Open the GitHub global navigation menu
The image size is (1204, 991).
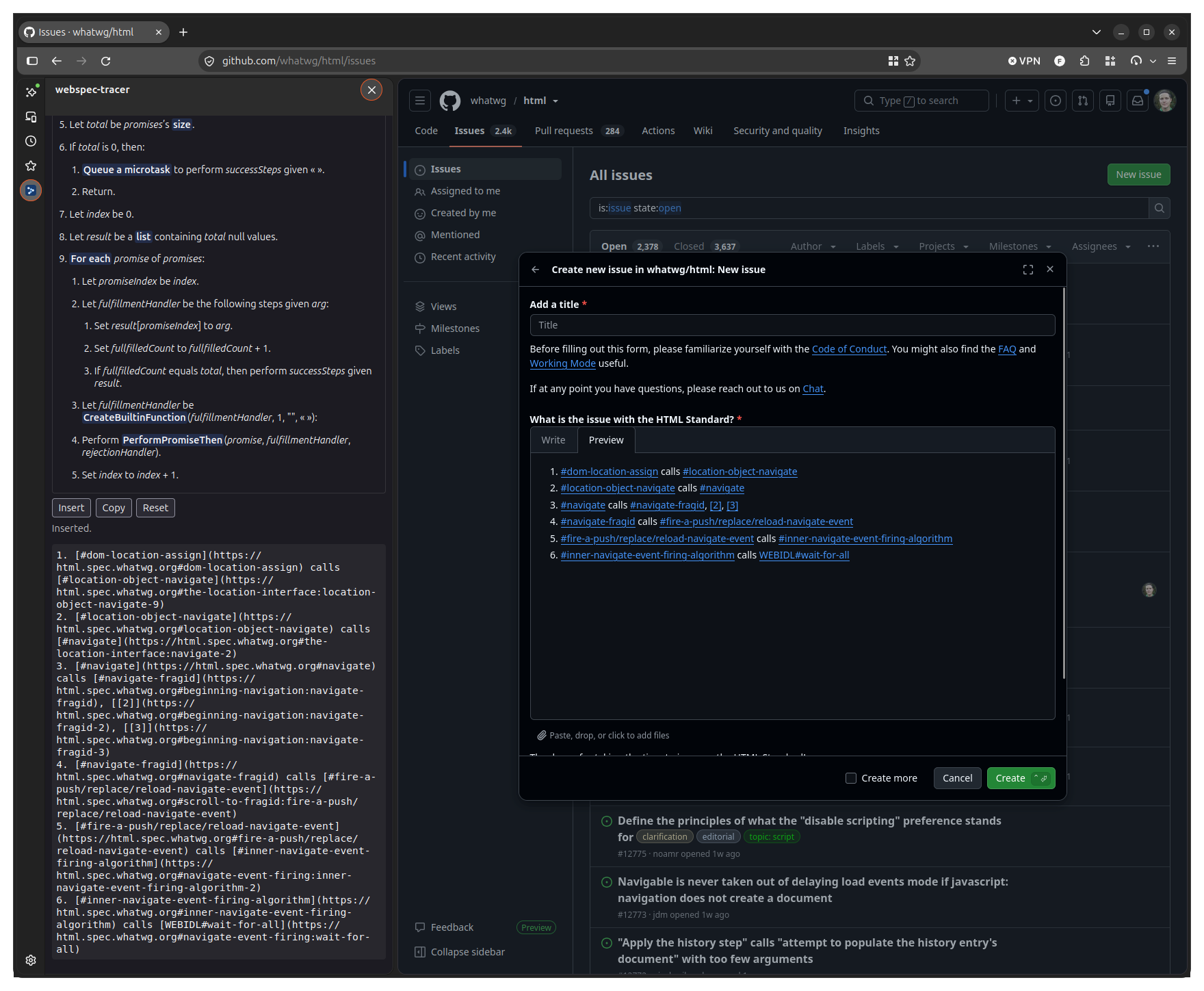420,101
